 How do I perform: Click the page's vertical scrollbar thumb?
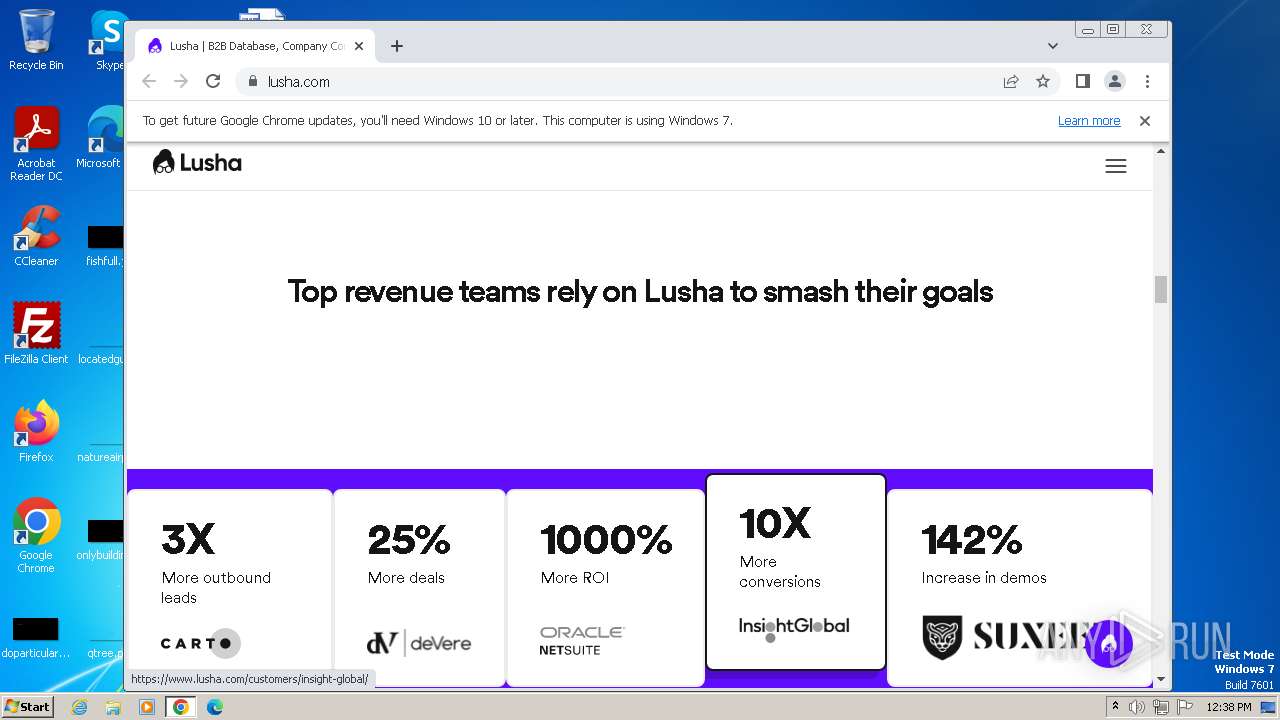pyautogui.click(x=1161, y=289)
